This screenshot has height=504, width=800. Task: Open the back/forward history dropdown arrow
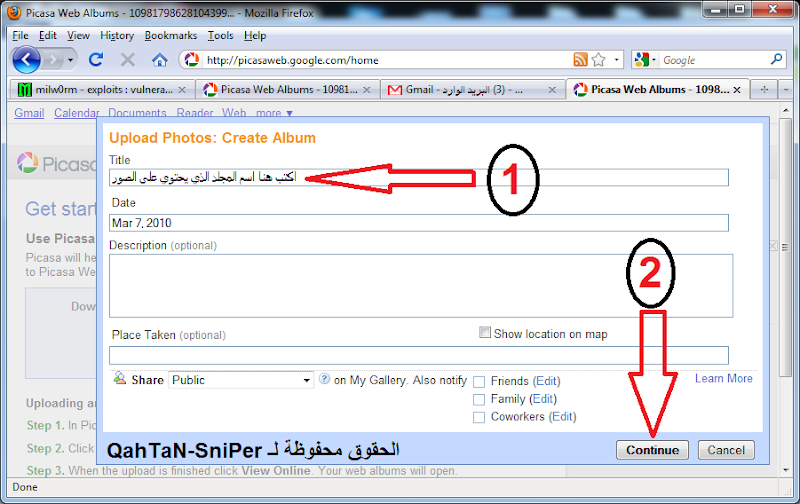click(x=70, y=60)
